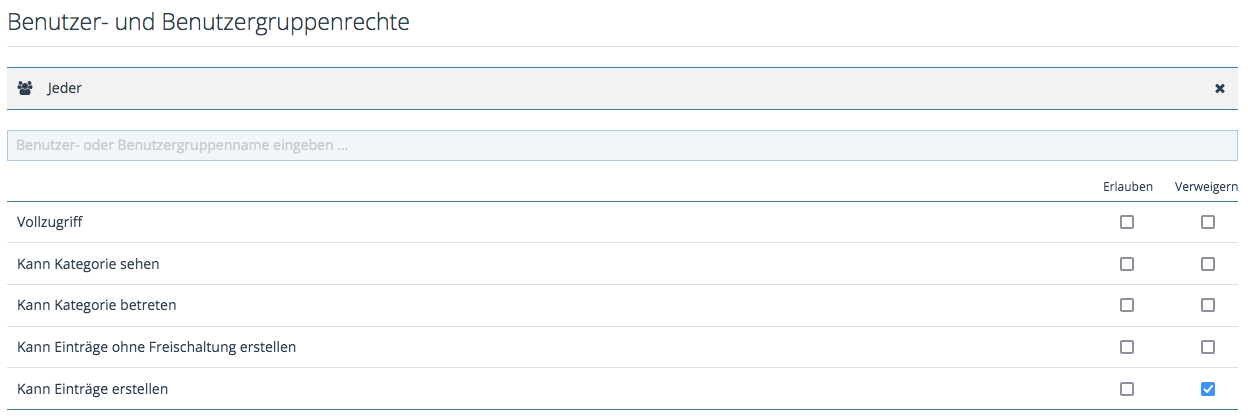Deny Kann Kategorie sehen
Image resolution: width=1248 pixels, height=418 pixels.
1208,264
